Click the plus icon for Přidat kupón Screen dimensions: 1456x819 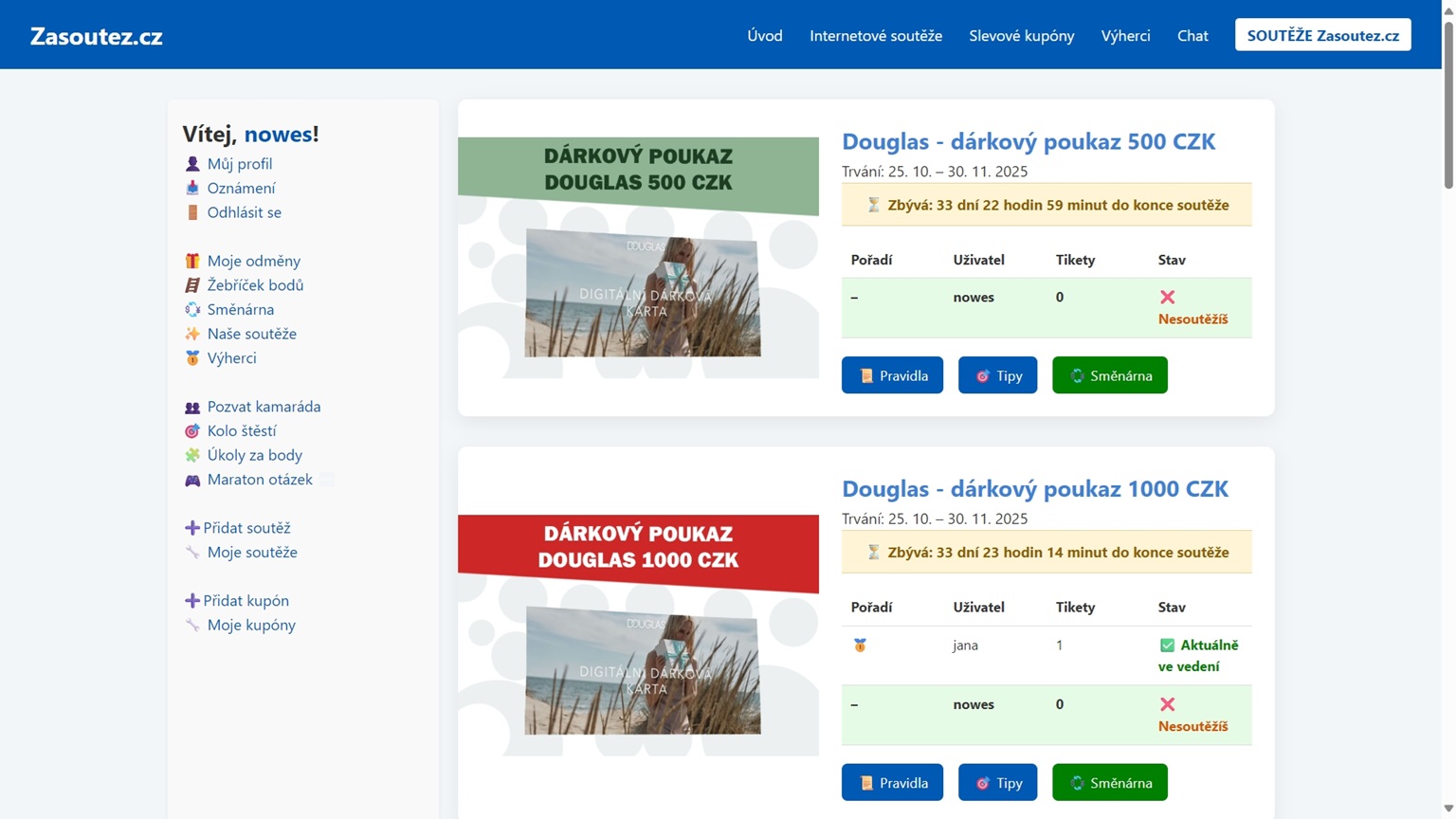[191, 601]
